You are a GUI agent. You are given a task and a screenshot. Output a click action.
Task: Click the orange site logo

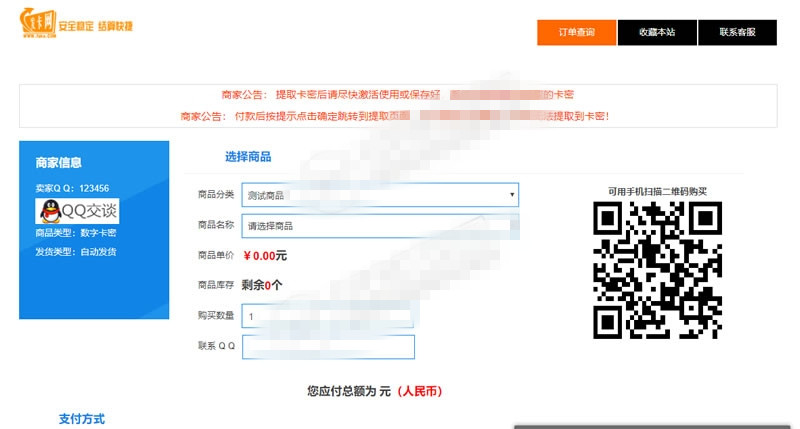click(x=38, y=23)
